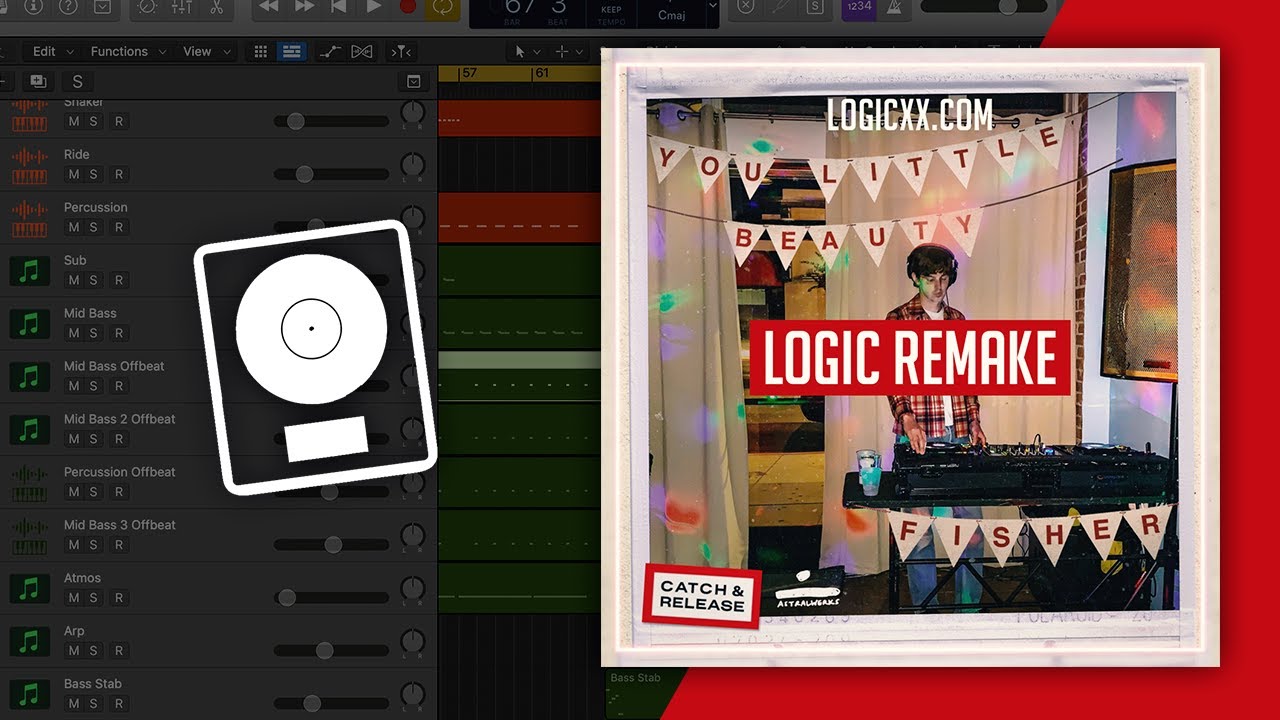The image size is (1280, 720).
Task: Mute the Mid Bass track
Action: click(73, 333)
